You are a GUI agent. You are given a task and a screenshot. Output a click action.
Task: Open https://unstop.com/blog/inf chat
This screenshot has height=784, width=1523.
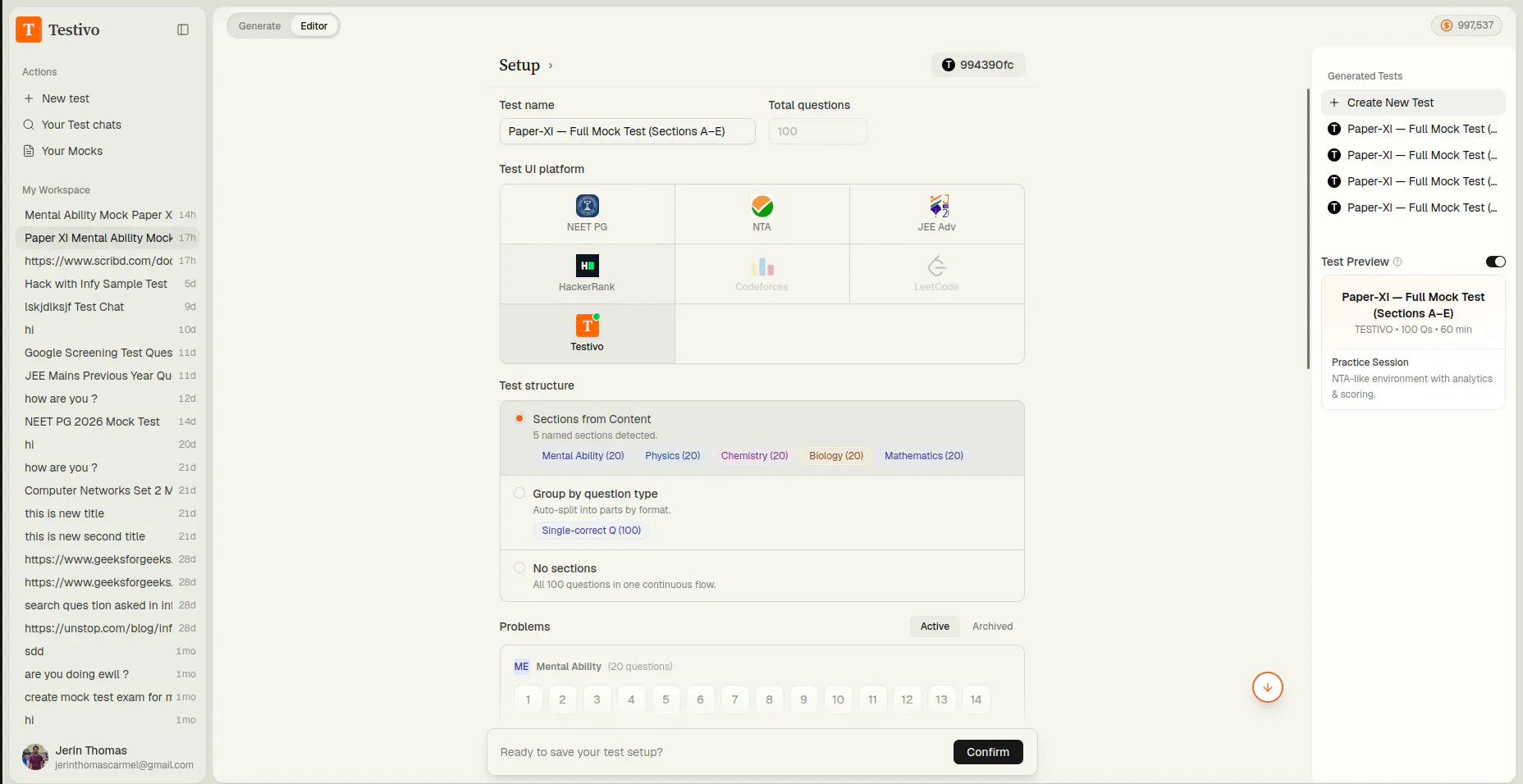click(107, 628)
